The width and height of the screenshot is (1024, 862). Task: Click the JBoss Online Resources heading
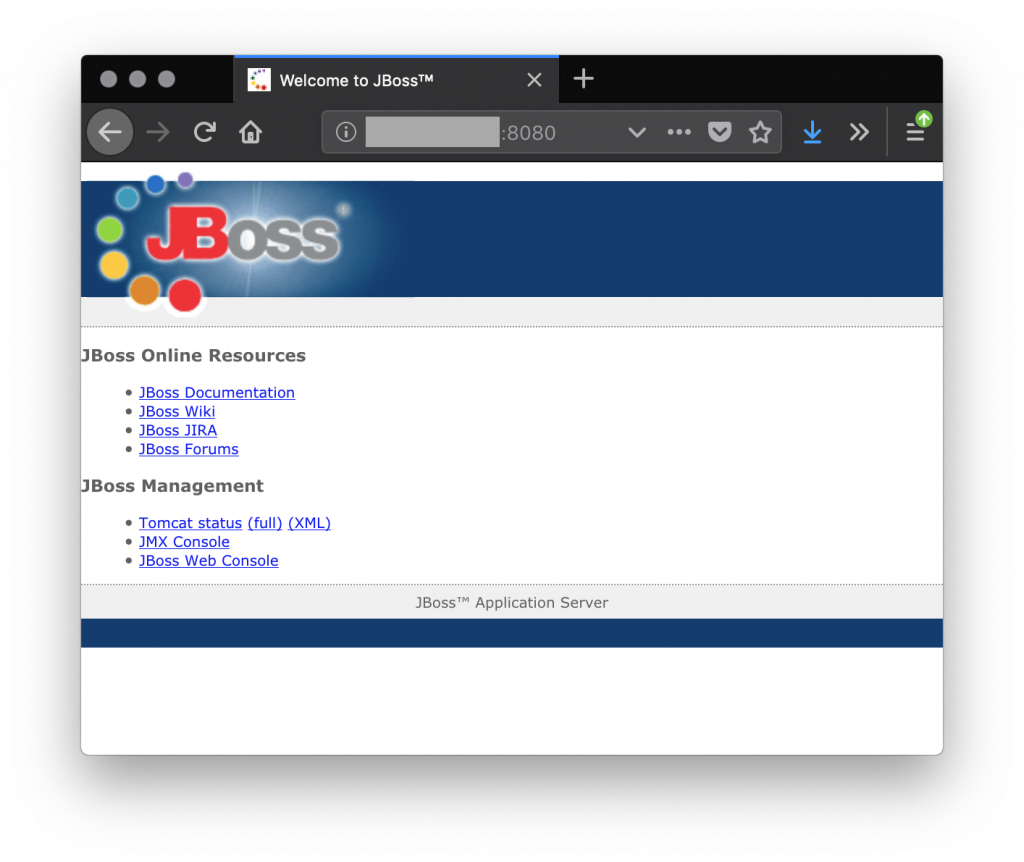click(193, 355)
